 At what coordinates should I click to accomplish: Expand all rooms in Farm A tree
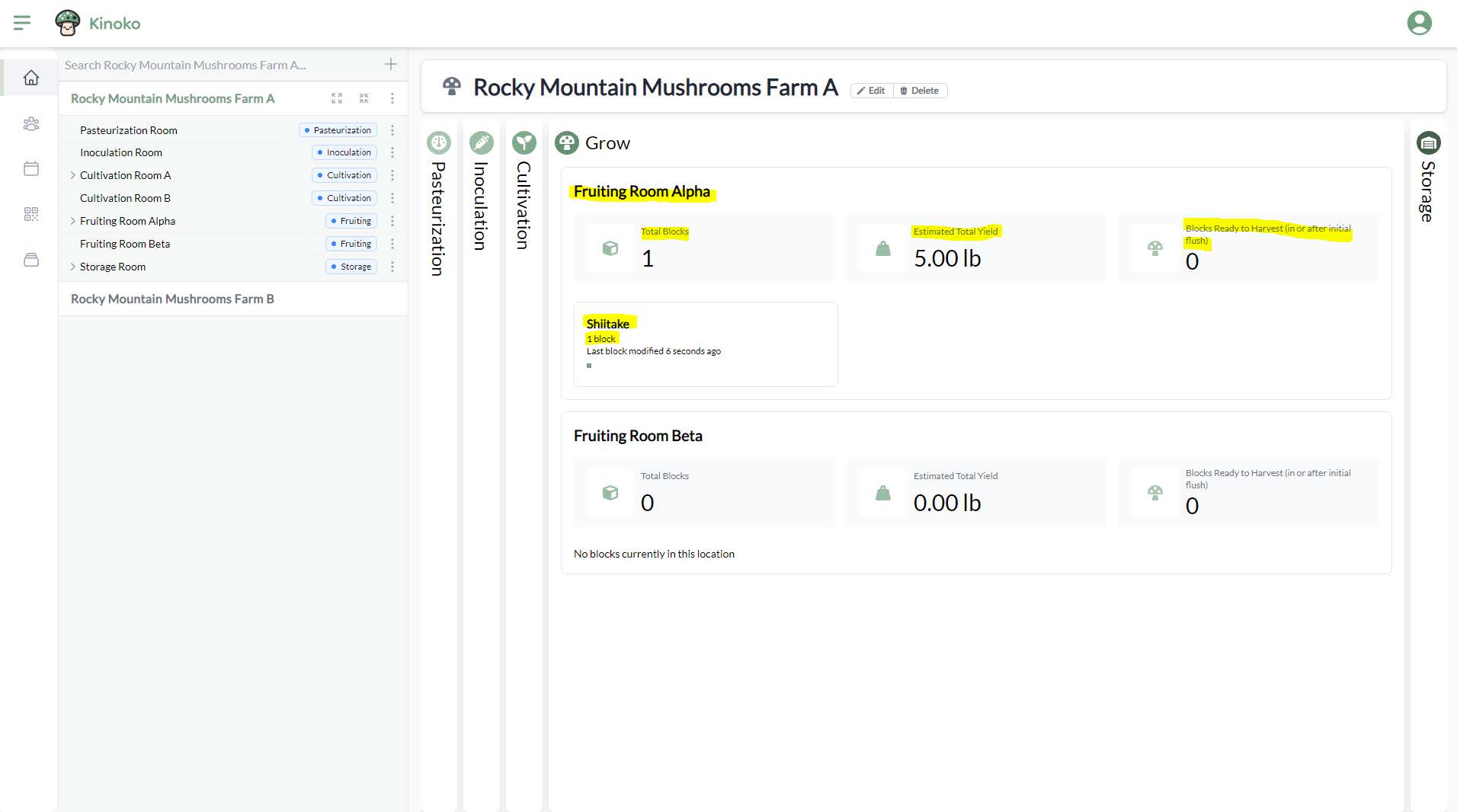point(337,98)
